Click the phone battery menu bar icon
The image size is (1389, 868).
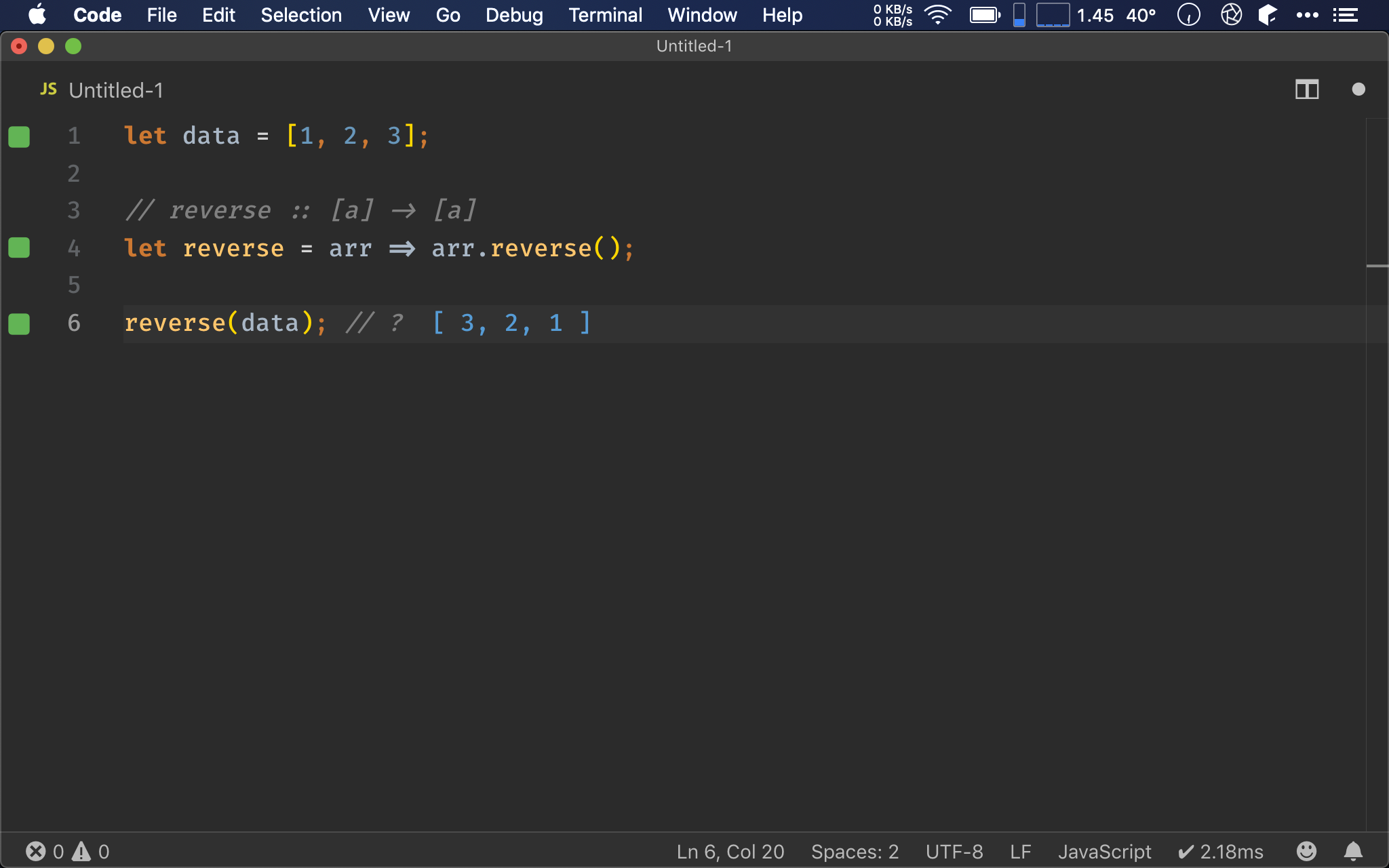click(1019, 15)
